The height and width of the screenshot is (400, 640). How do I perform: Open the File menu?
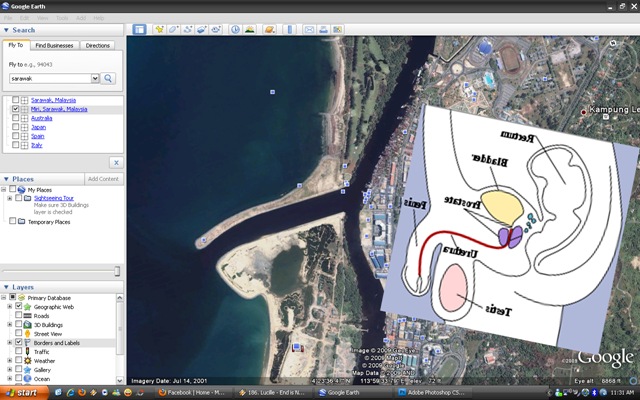click(x=8, y=18)
